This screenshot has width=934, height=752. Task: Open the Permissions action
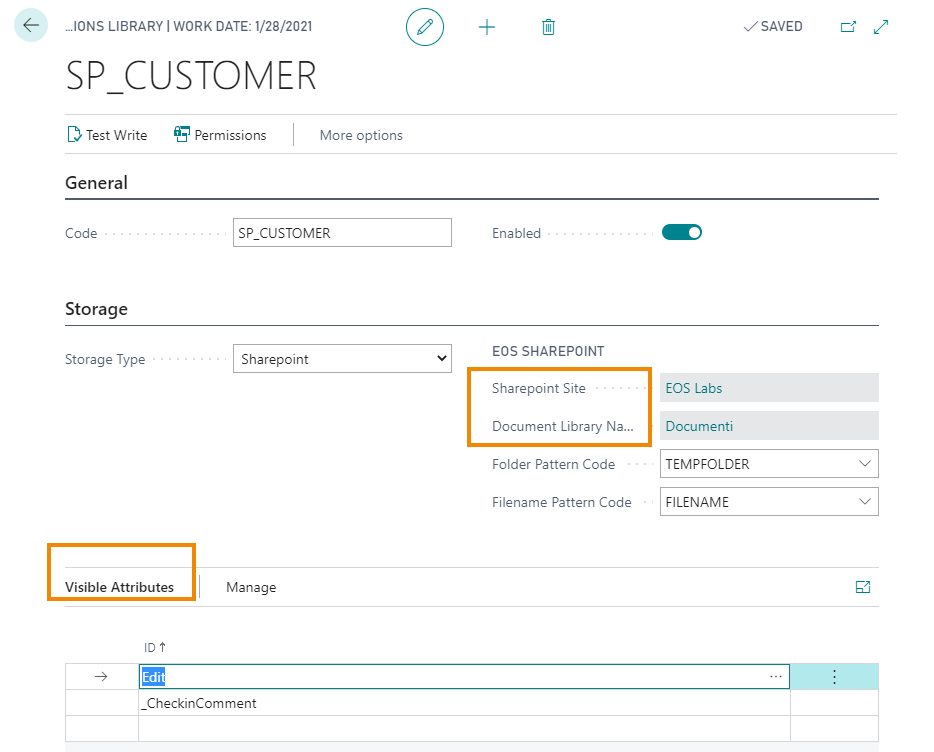(x=220, y=135)
